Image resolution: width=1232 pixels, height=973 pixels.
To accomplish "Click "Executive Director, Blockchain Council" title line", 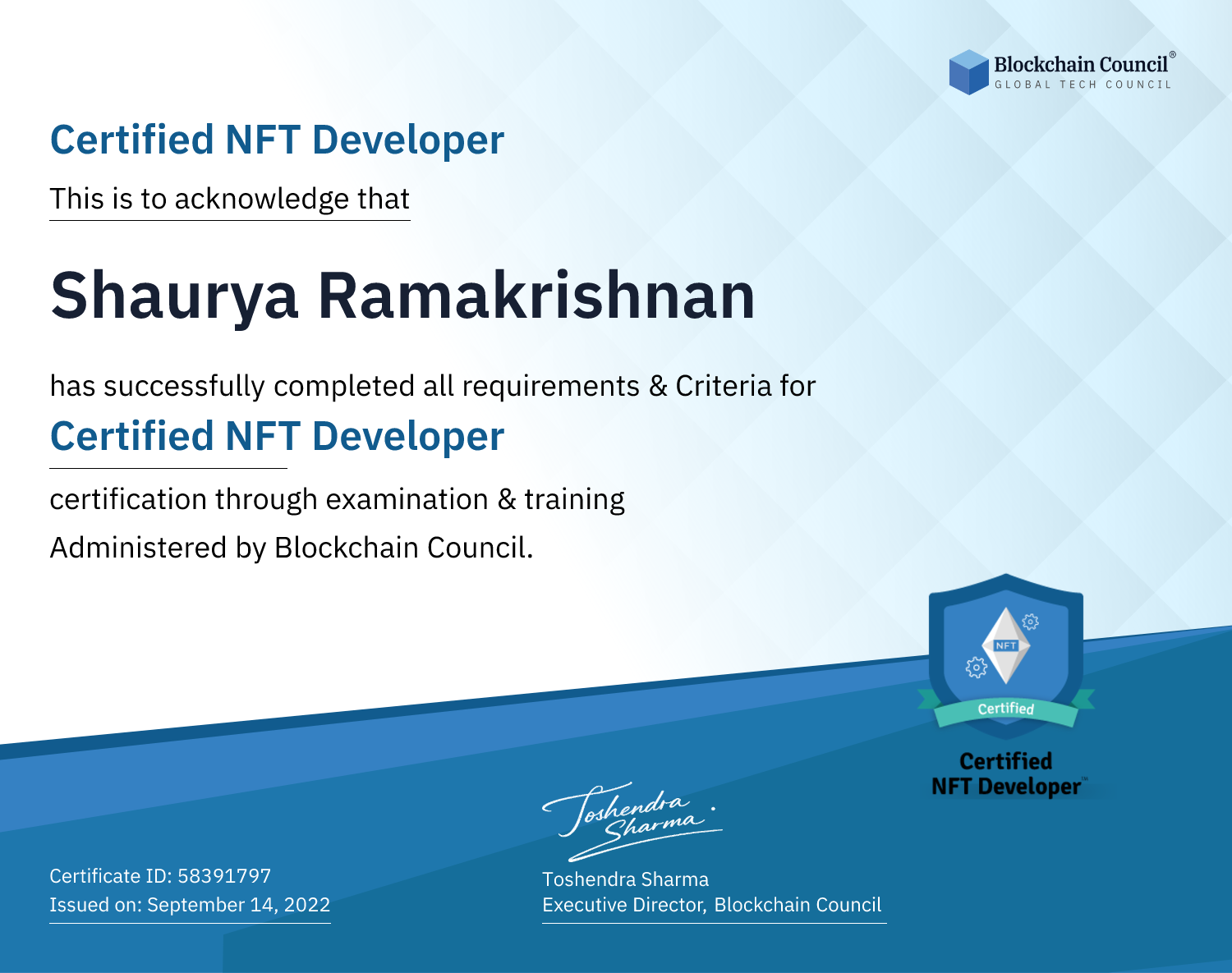I will pyautogui.click(x=712, y=905).
